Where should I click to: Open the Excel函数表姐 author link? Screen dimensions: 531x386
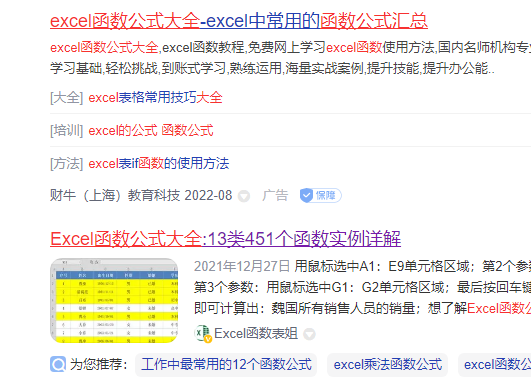[256, 334]
